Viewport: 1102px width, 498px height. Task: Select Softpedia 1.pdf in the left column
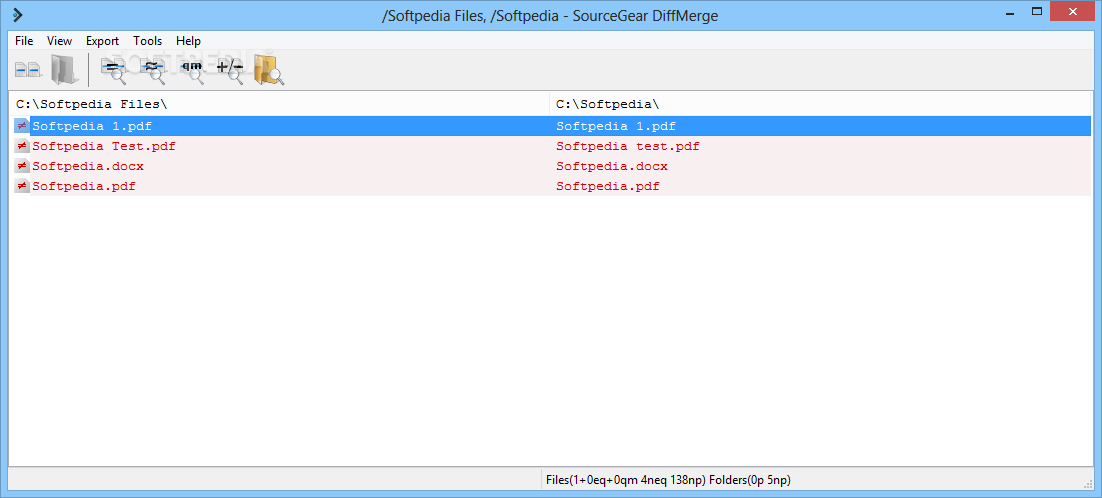(x=92, y=126)
